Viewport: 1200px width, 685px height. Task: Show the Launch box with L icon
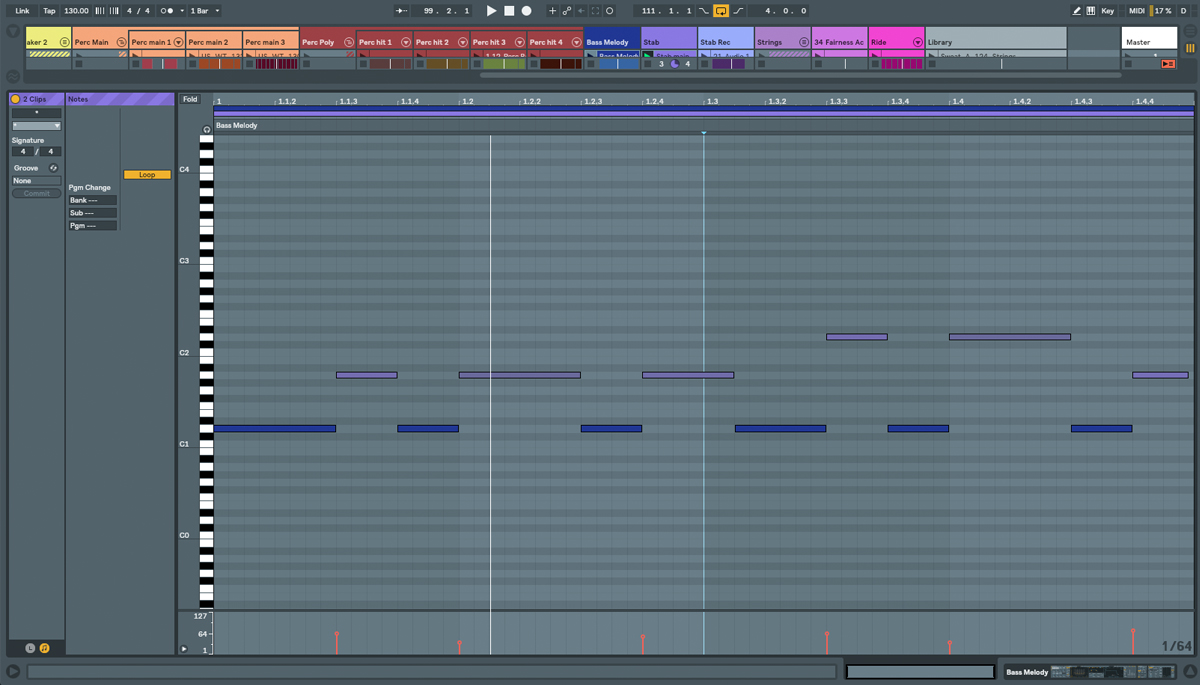(30, 648)
